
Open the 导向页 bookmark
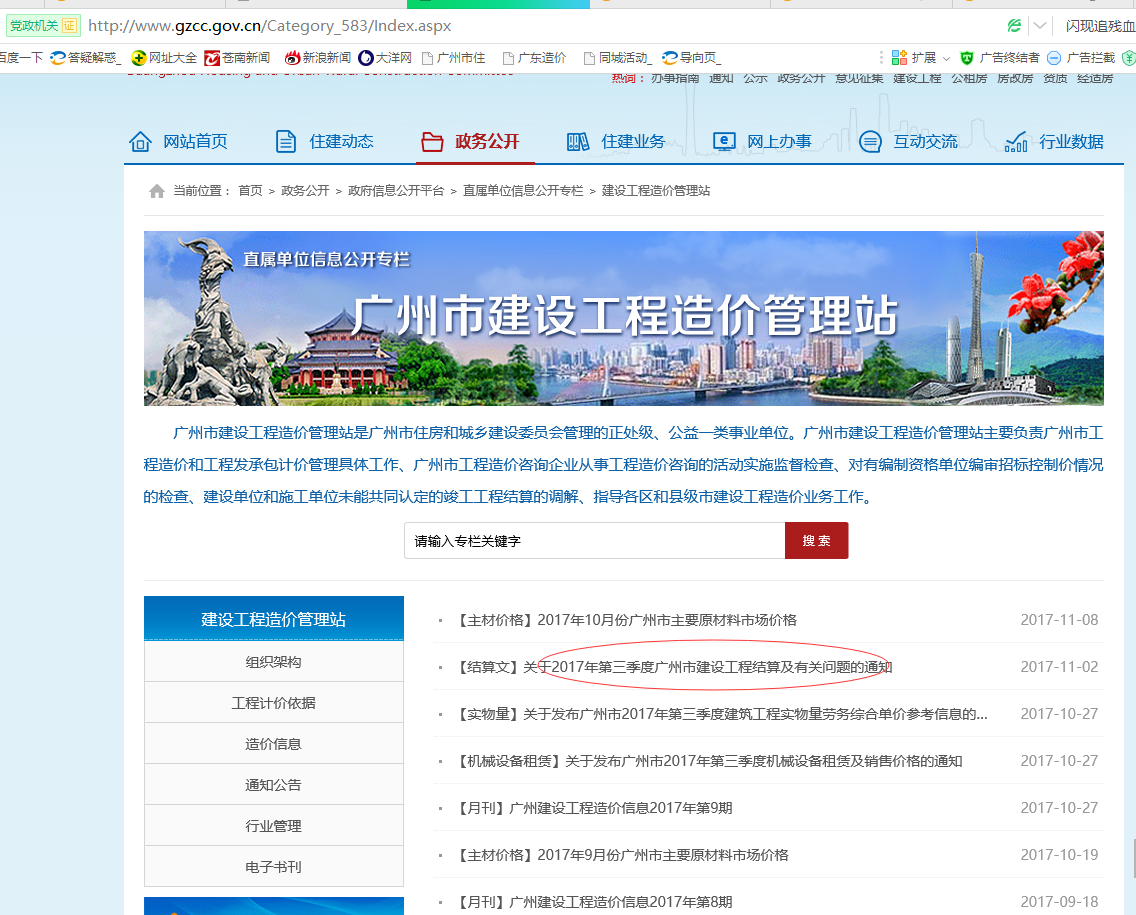692,58
